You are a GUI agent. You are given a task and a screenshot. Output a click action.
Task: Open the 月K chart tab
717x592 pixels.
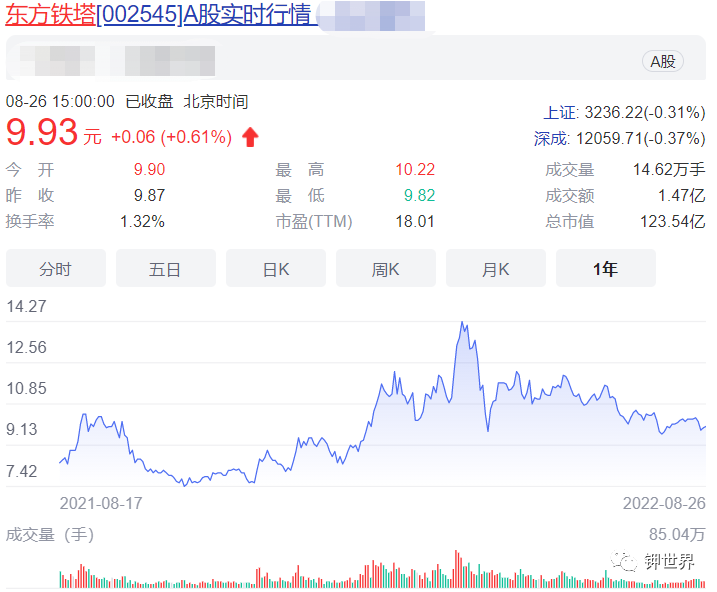click(496, 268)
